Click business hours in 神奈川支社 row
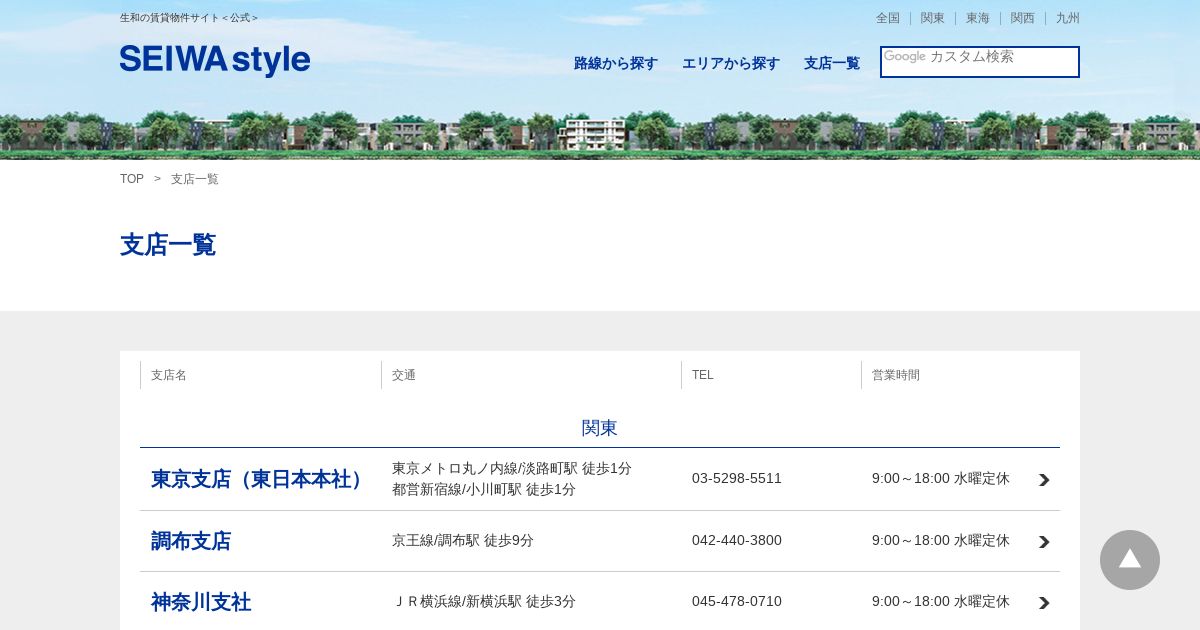Image resolution: width=1200 pixels, height=630 pixels. pyautogui.click(x=941, y=601)
